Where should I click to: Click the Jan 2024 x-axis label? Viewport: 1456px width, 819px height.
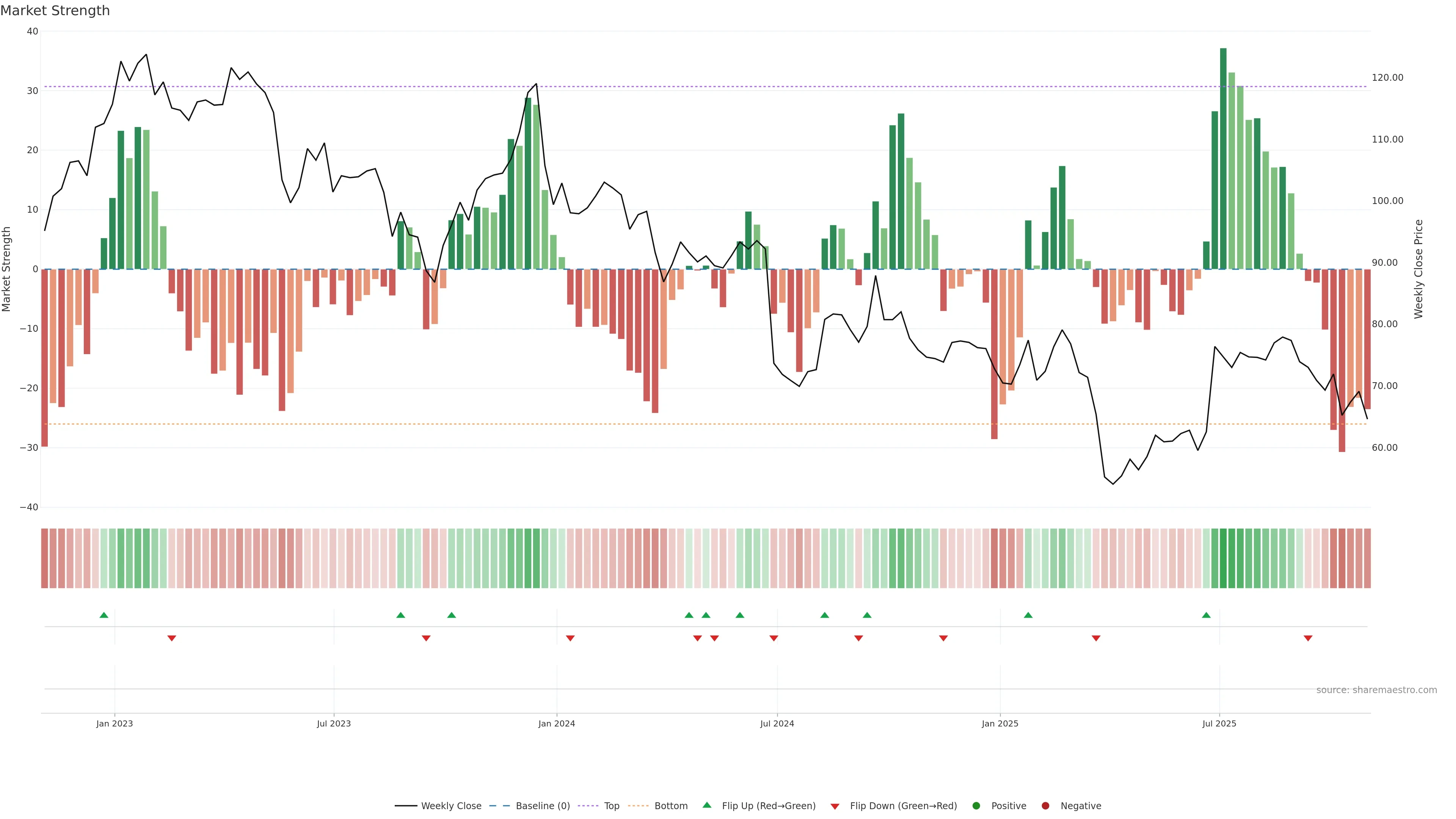coord(556,723)
